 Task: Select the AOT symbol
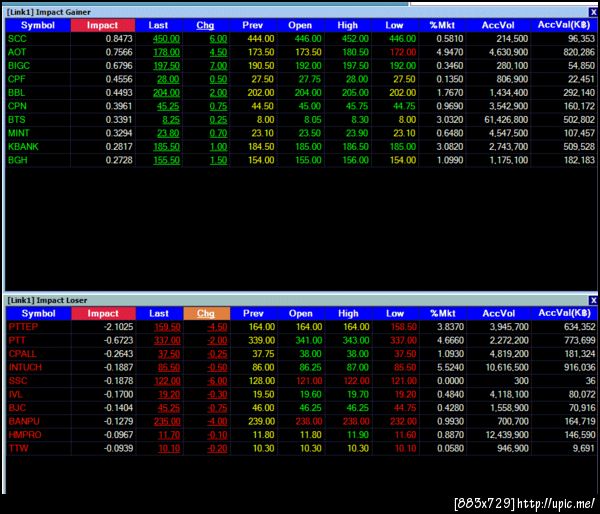pyautogui.click(x=17, y=52)
